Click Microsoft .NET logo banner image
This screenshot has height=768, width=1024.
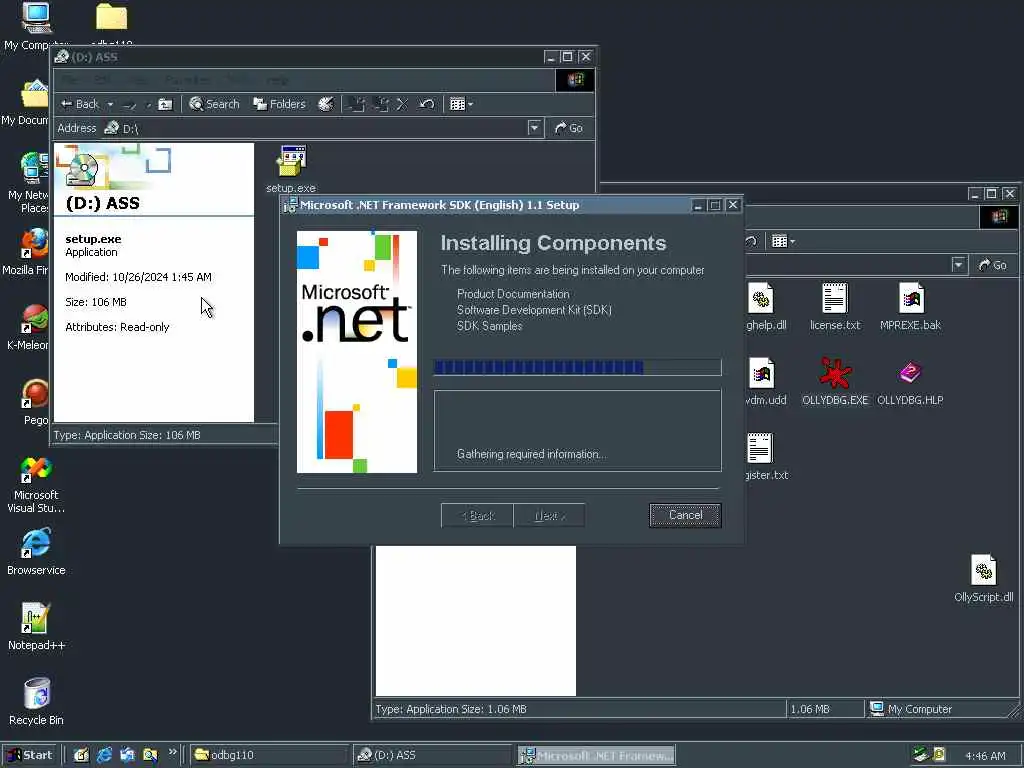357,351
